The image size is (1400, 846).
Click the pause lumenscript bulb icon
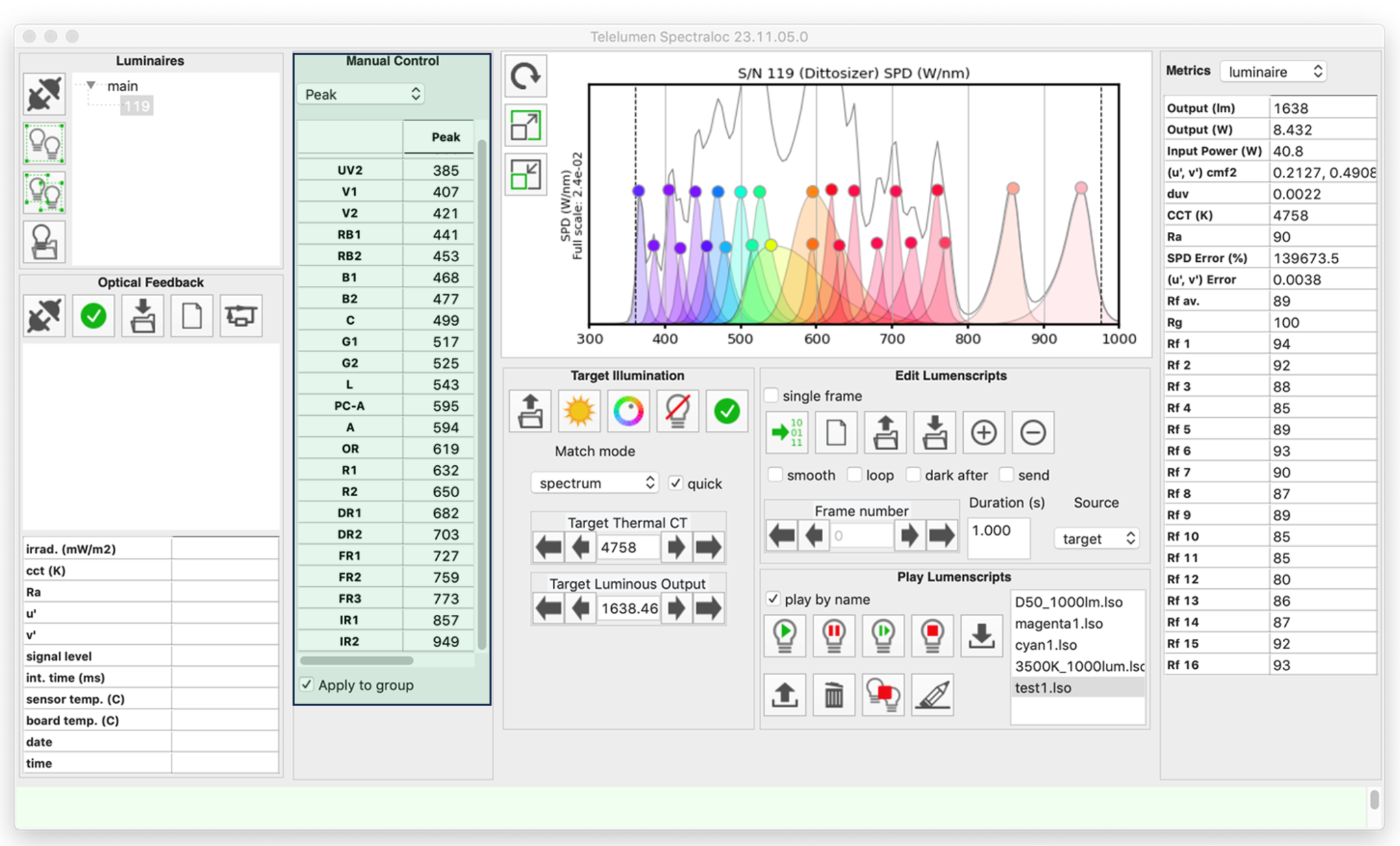[834, 635]
